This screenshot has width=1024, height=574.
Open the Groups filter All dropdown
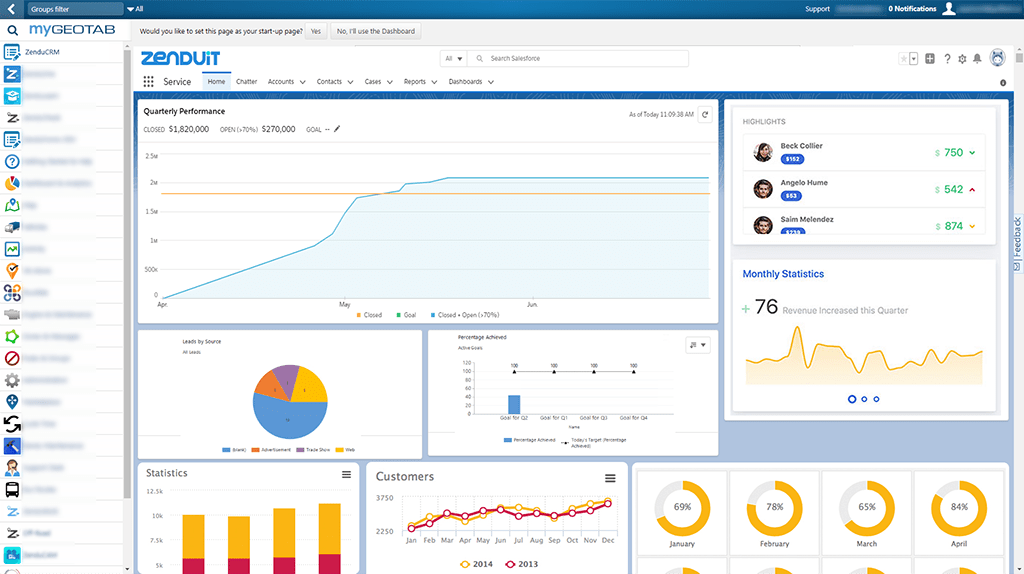(x=135, y=9)
